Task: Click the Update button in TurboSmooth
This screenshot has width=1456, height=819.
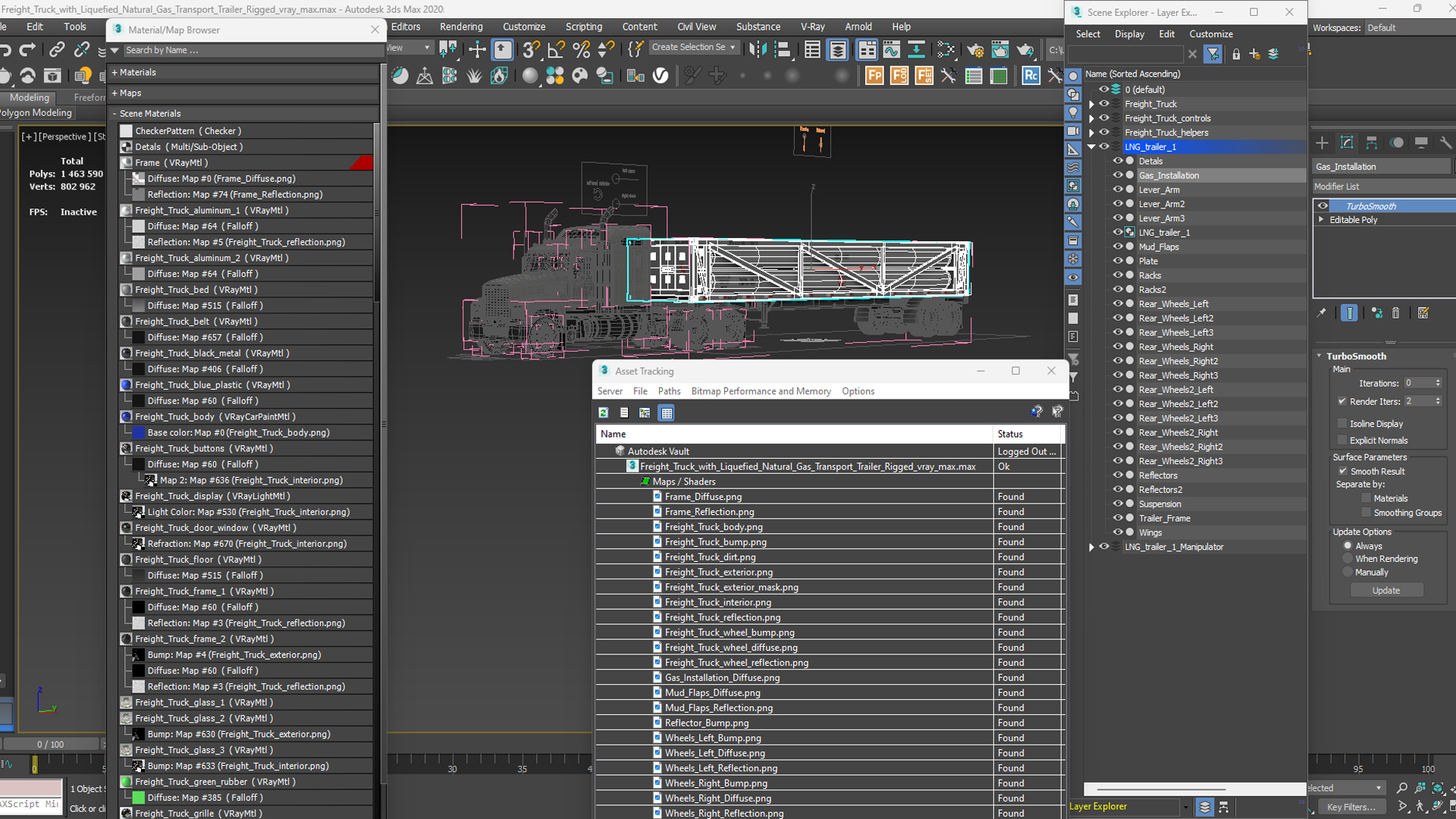Action: point(1385,591)
